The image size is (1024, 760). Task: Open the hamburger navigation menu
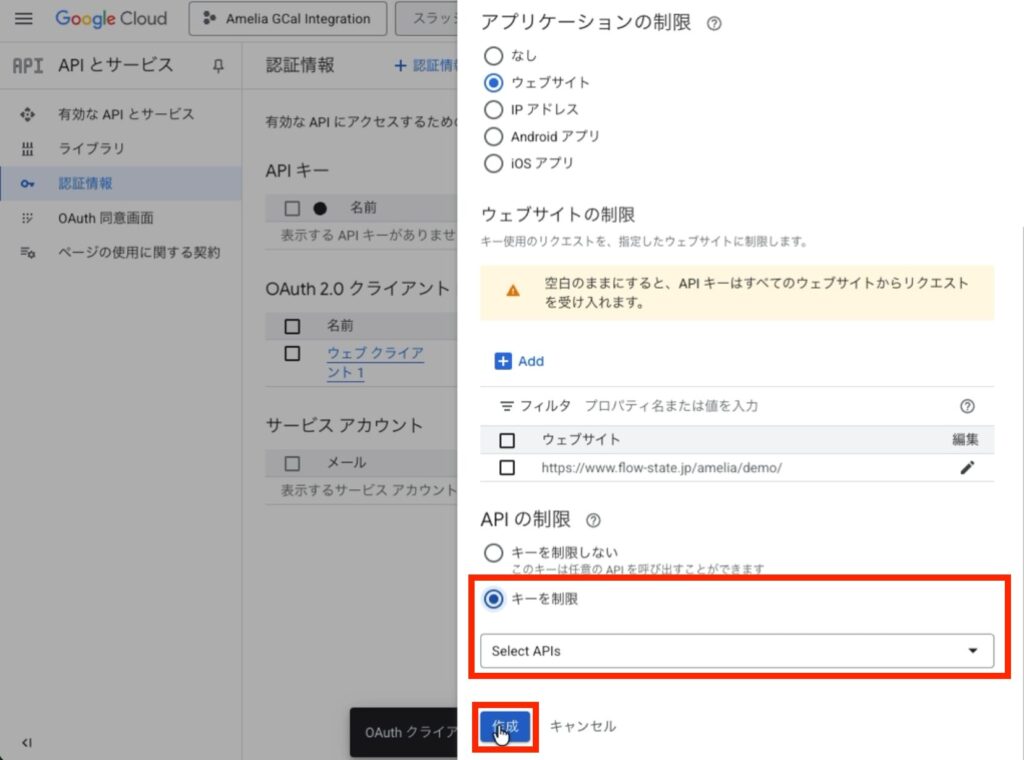click(24, 19)
